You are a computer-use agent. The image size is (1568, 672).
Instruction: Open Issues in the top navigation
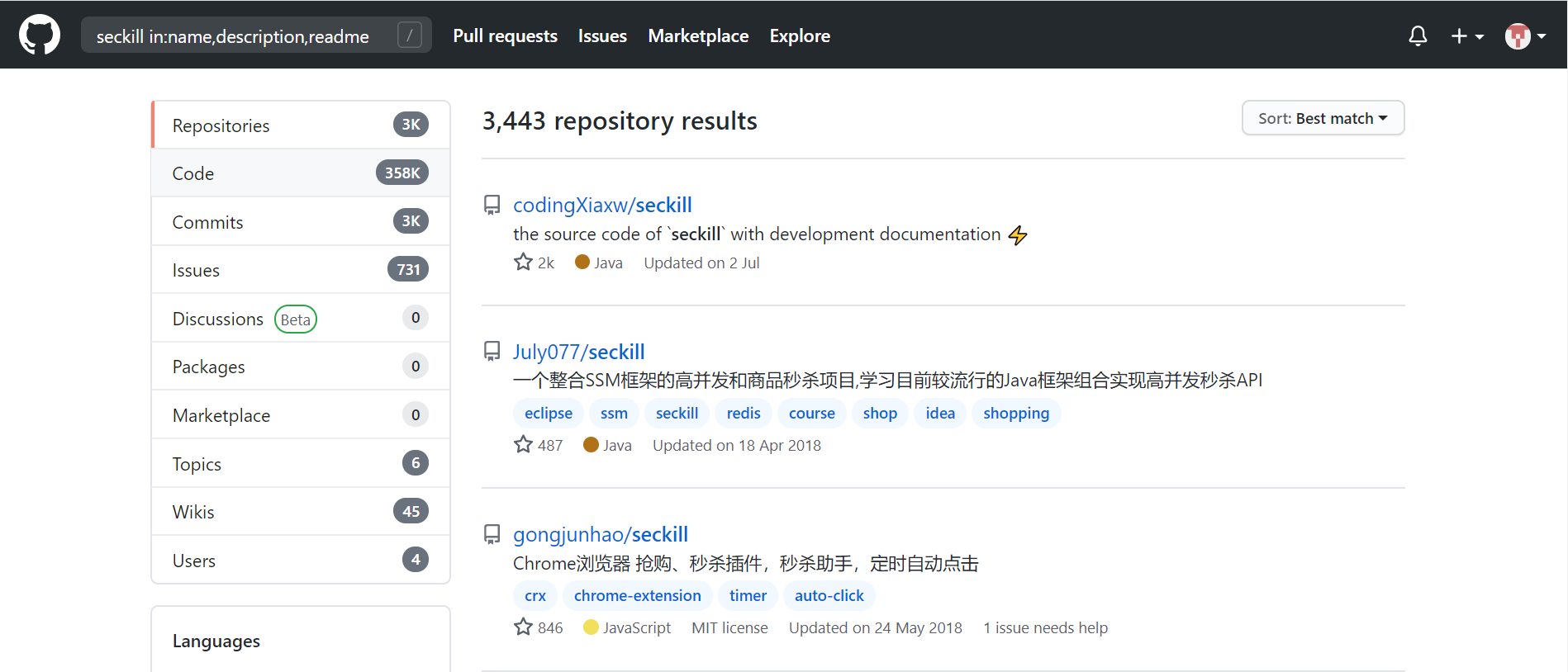pyautogui.click(x=602, y=35)
